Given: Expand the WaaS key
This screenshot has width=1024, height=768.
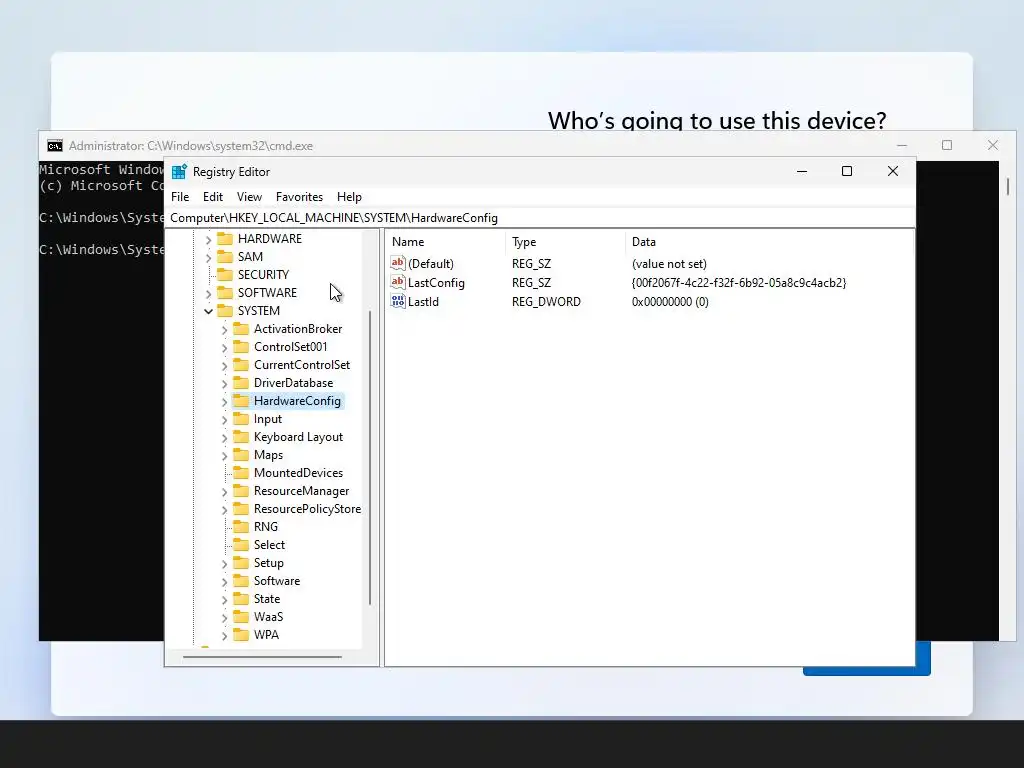Looking at the screenshot, I should coord(225,618).
